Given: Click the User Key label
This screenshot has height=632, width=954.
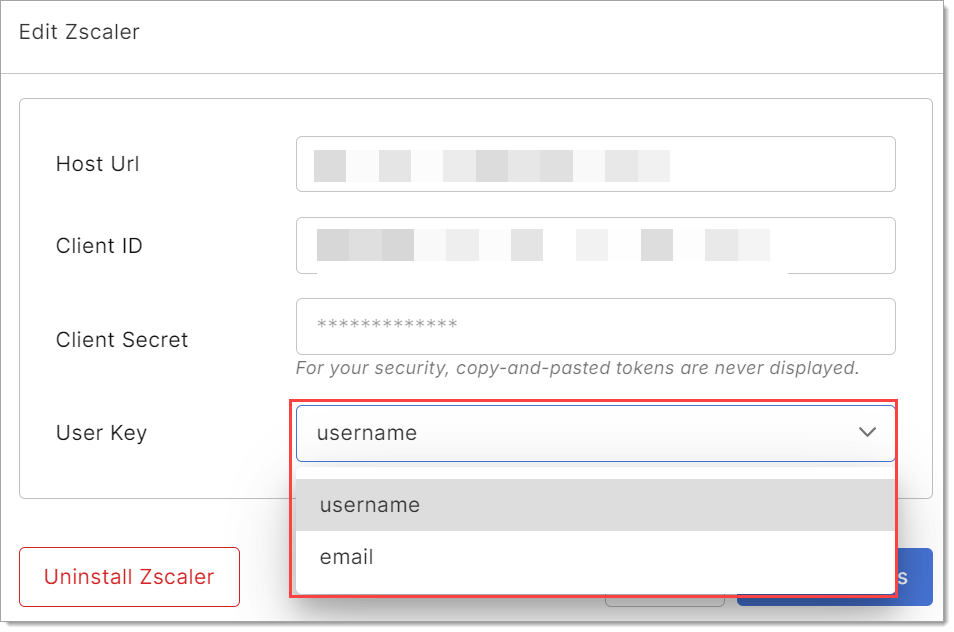Looking at the screenshot, I should coord(100,433).
